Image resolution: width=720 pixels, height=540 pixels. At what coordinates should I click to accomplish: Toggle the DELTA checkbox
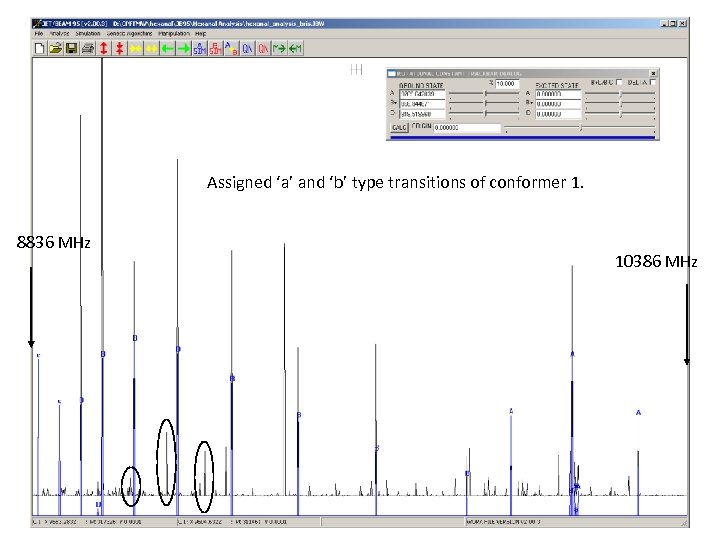[x=653, y=82]
